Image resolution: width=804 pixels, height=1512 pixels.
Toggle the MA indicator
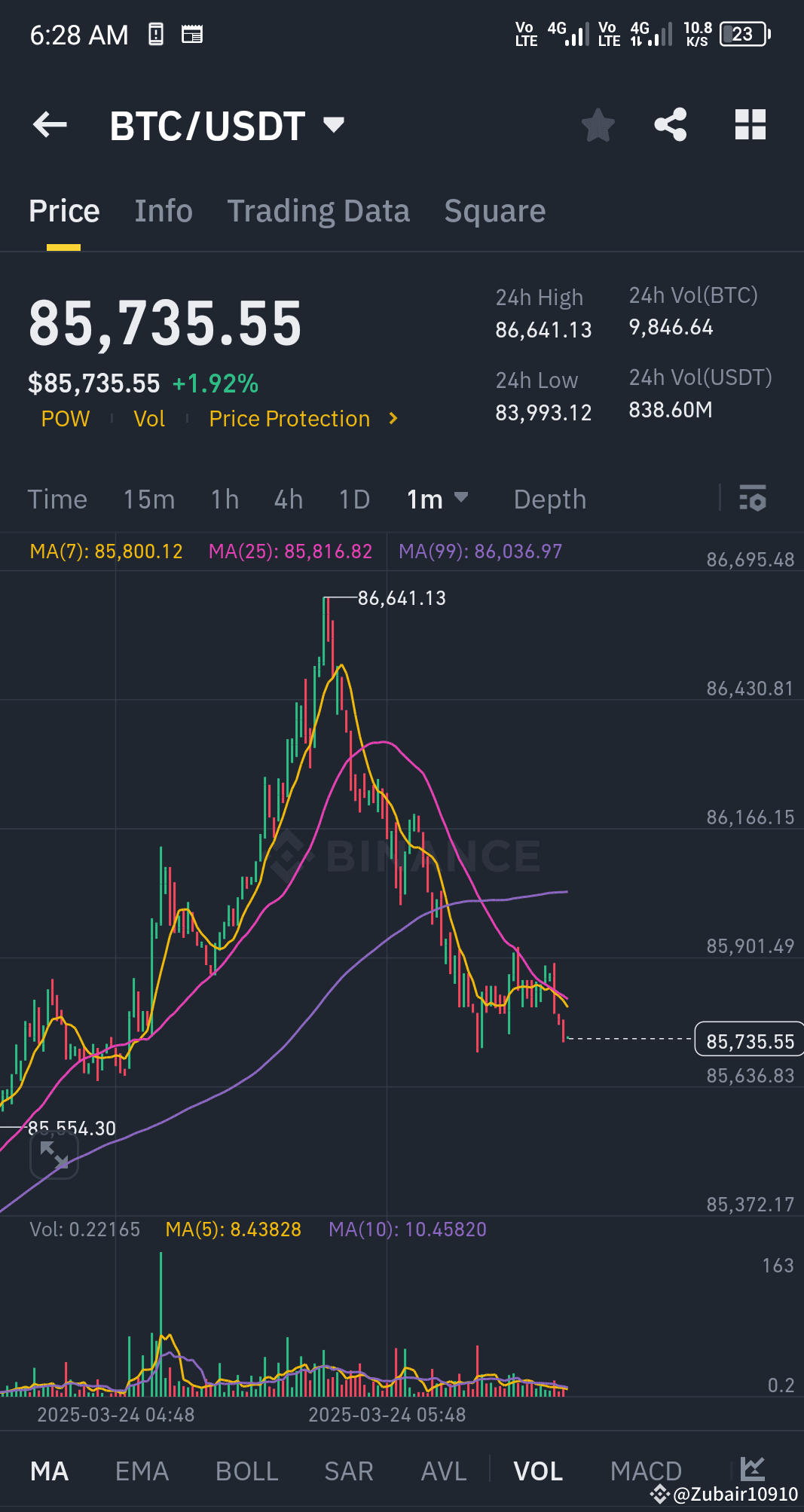pos(50,1471)
